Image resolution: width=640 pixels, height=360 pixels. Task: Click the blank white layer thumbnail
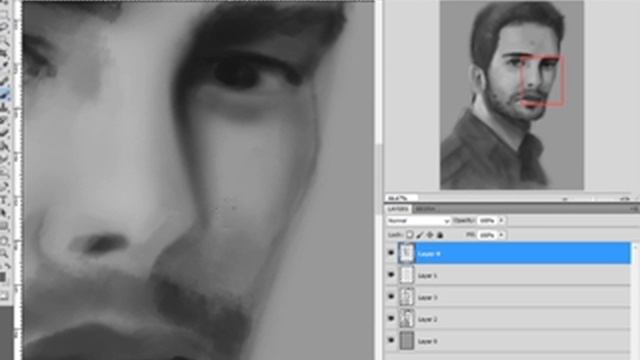click(x=407, y=275)
